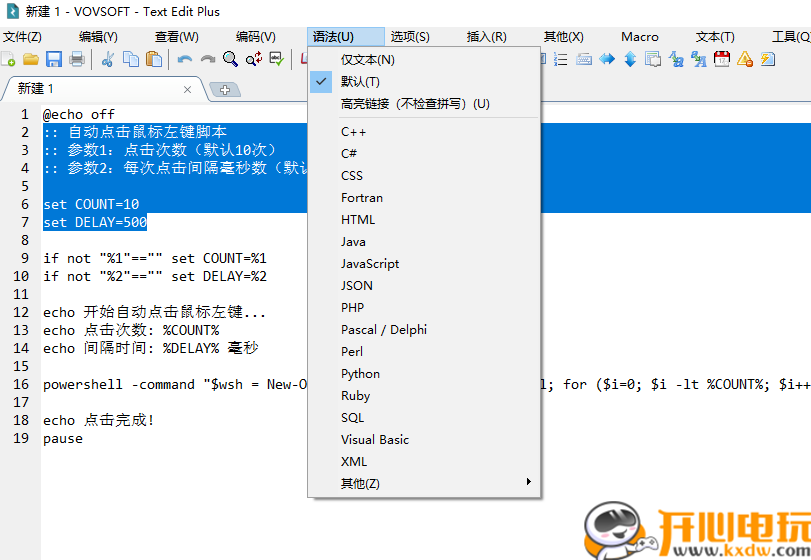Click the numbered line list icon

coord(561,59)
